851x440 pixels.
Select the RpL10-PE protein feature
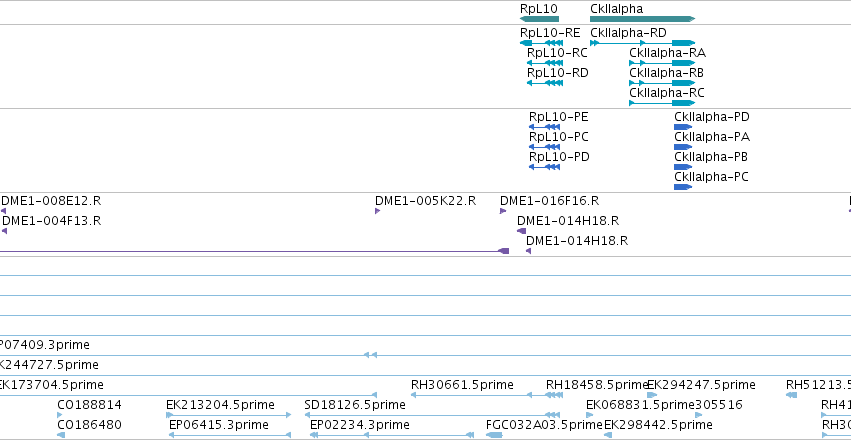[x=544, y=127]
